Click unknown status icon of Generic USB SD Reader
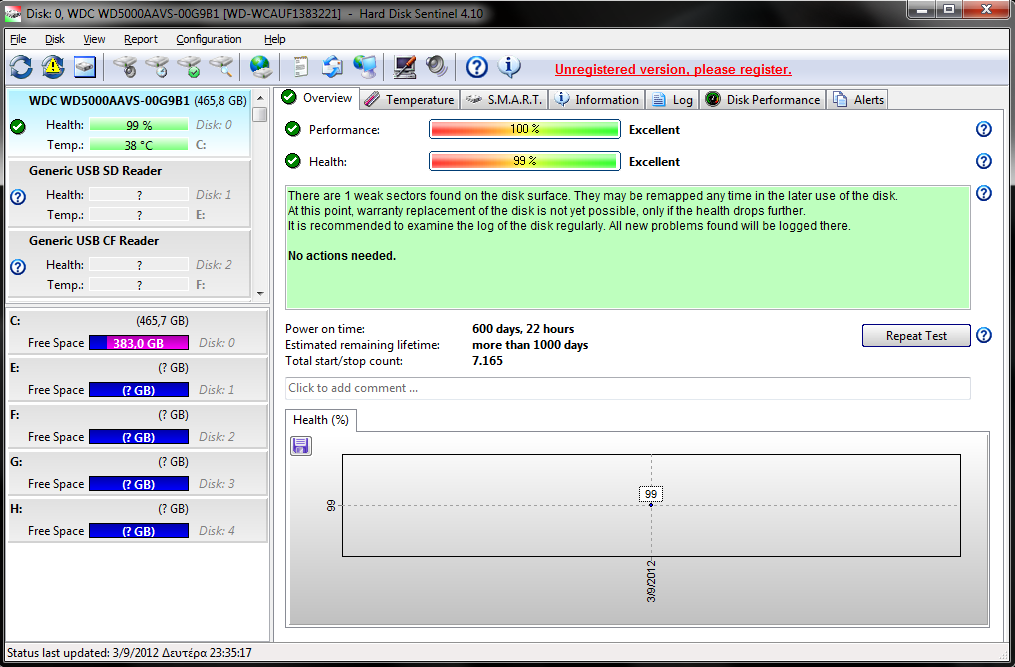 tap(18, 197)
